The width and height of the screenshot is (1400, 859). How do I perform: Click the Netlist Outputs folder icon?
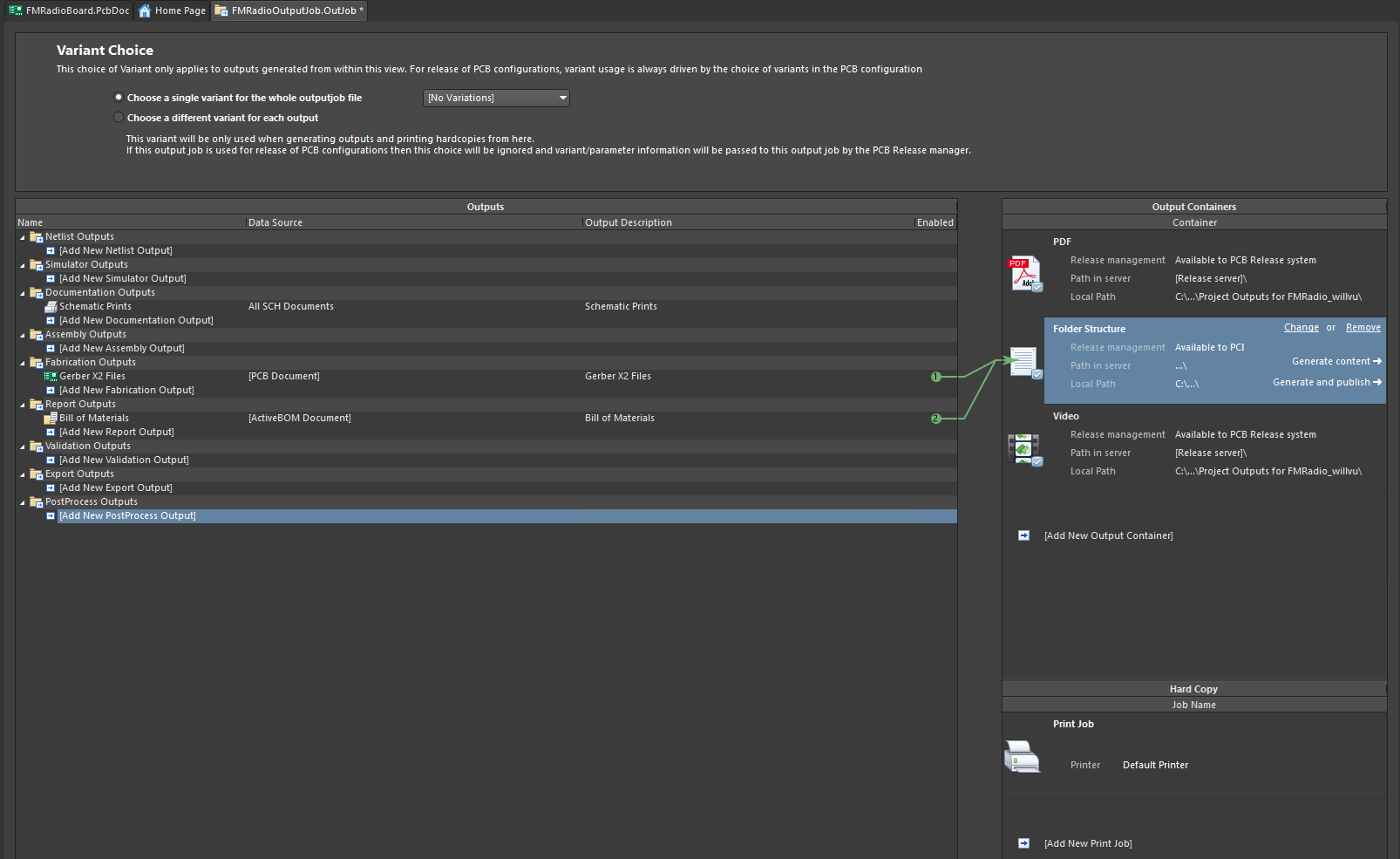point(37,237)
